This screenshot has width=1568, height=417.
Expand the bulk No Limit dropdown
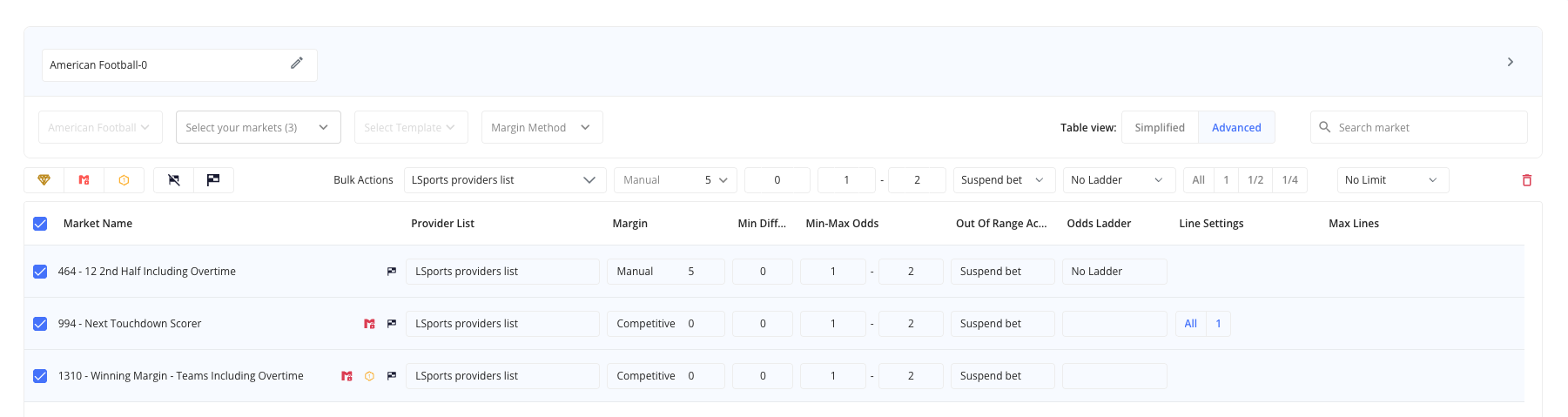tap(1391, 180)
